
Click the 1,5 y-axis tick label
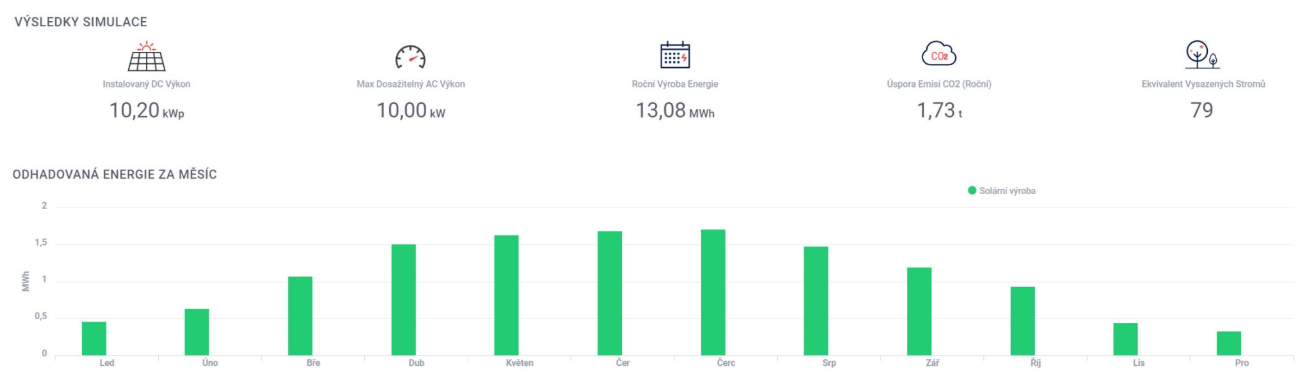point(41,243)
